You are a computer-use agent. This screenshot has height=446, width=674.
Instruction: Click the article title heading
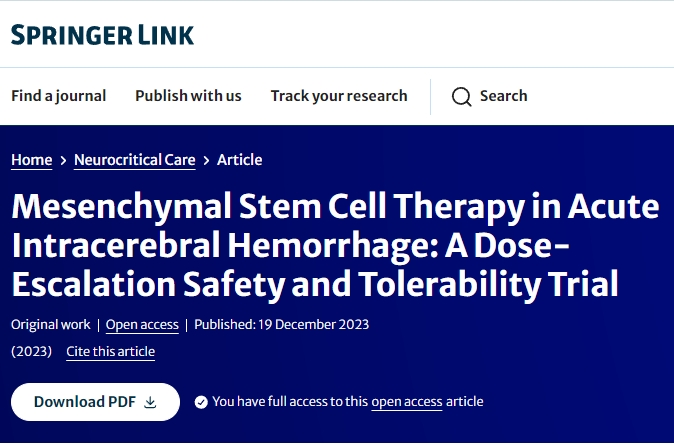335,247
